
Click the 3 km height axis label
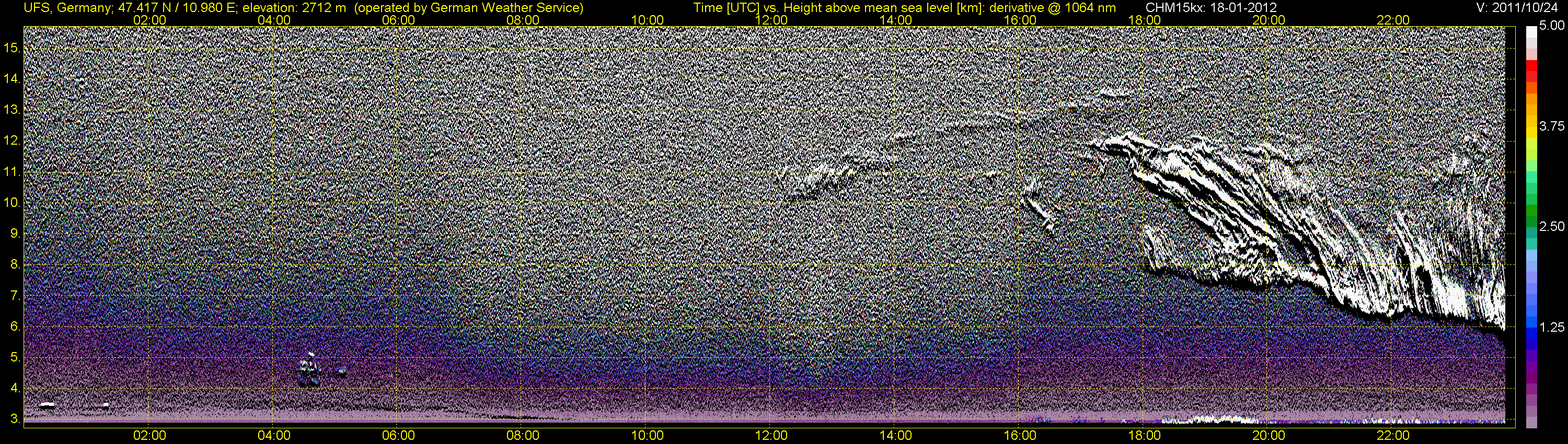pyautogui.click(x=15, y=419)
